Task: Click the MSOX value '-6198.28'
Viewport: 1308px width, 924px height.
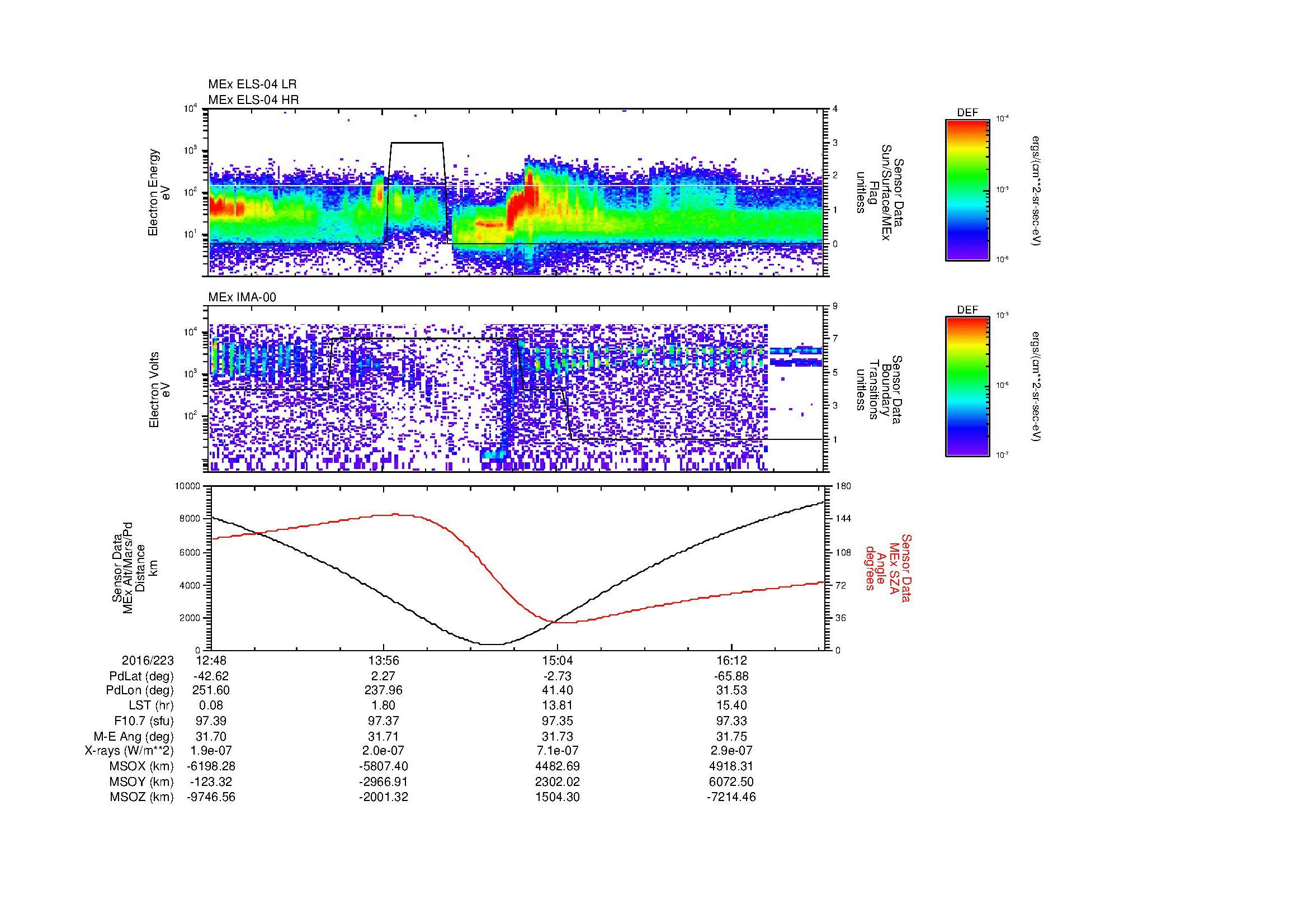Action: [x=211, y=766]
